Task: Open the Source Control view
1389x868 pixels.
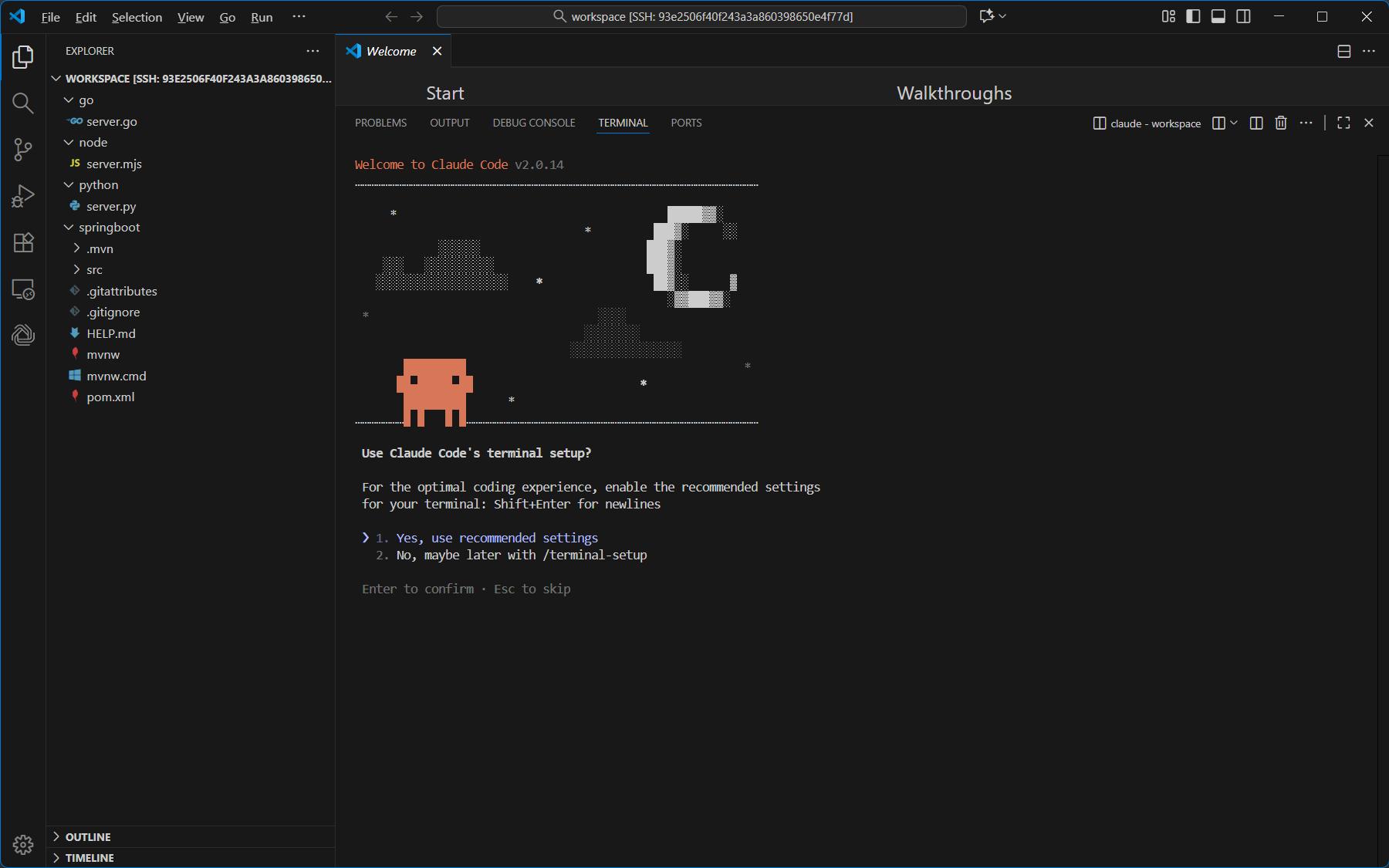Action: [23, 150]
